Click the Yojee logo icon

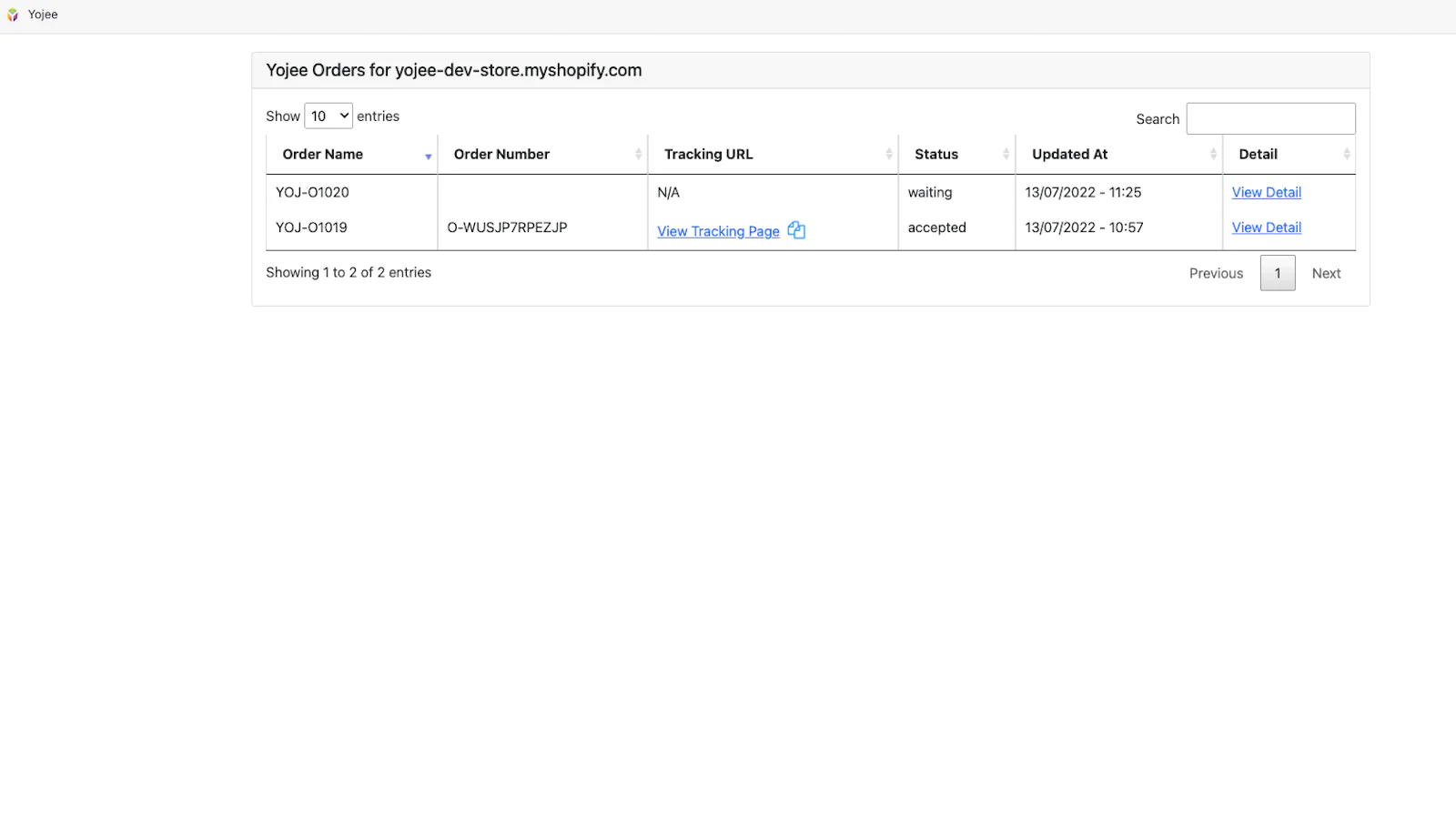[x=13, y=15]
